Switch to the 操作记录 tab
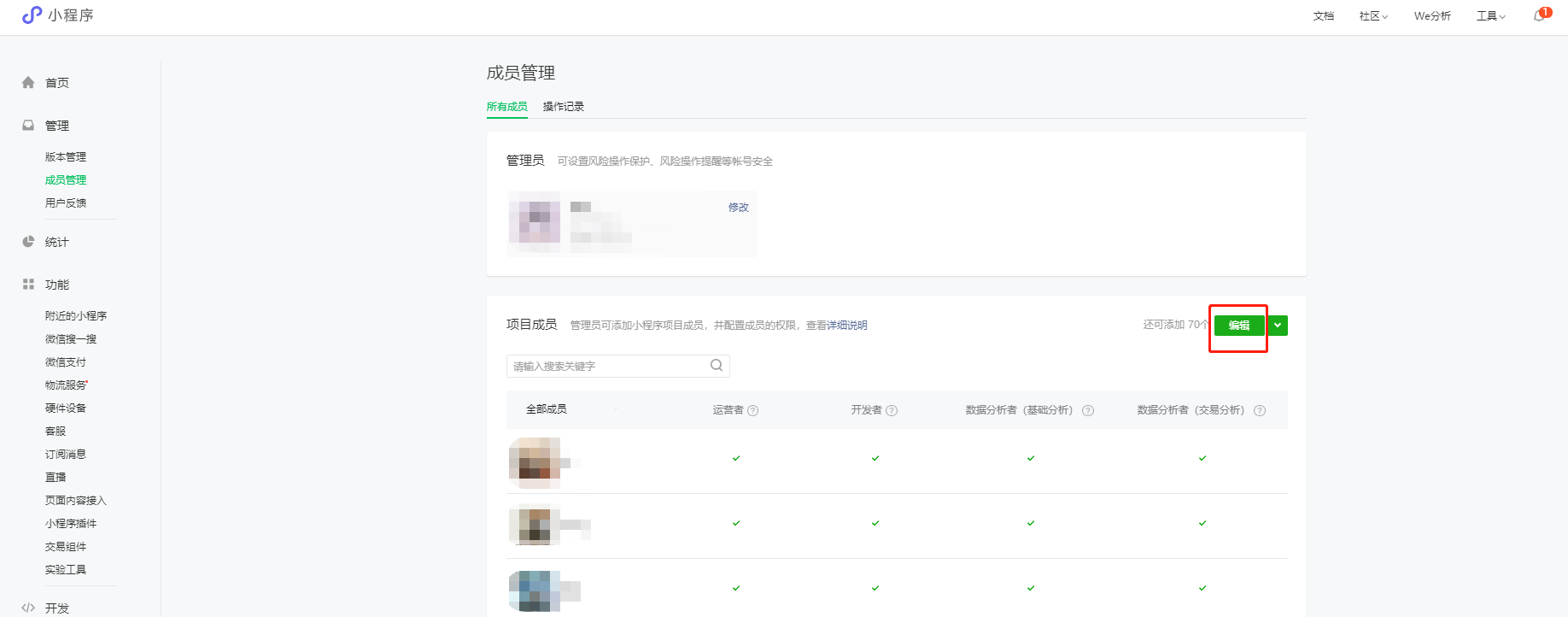 (564, 107)
